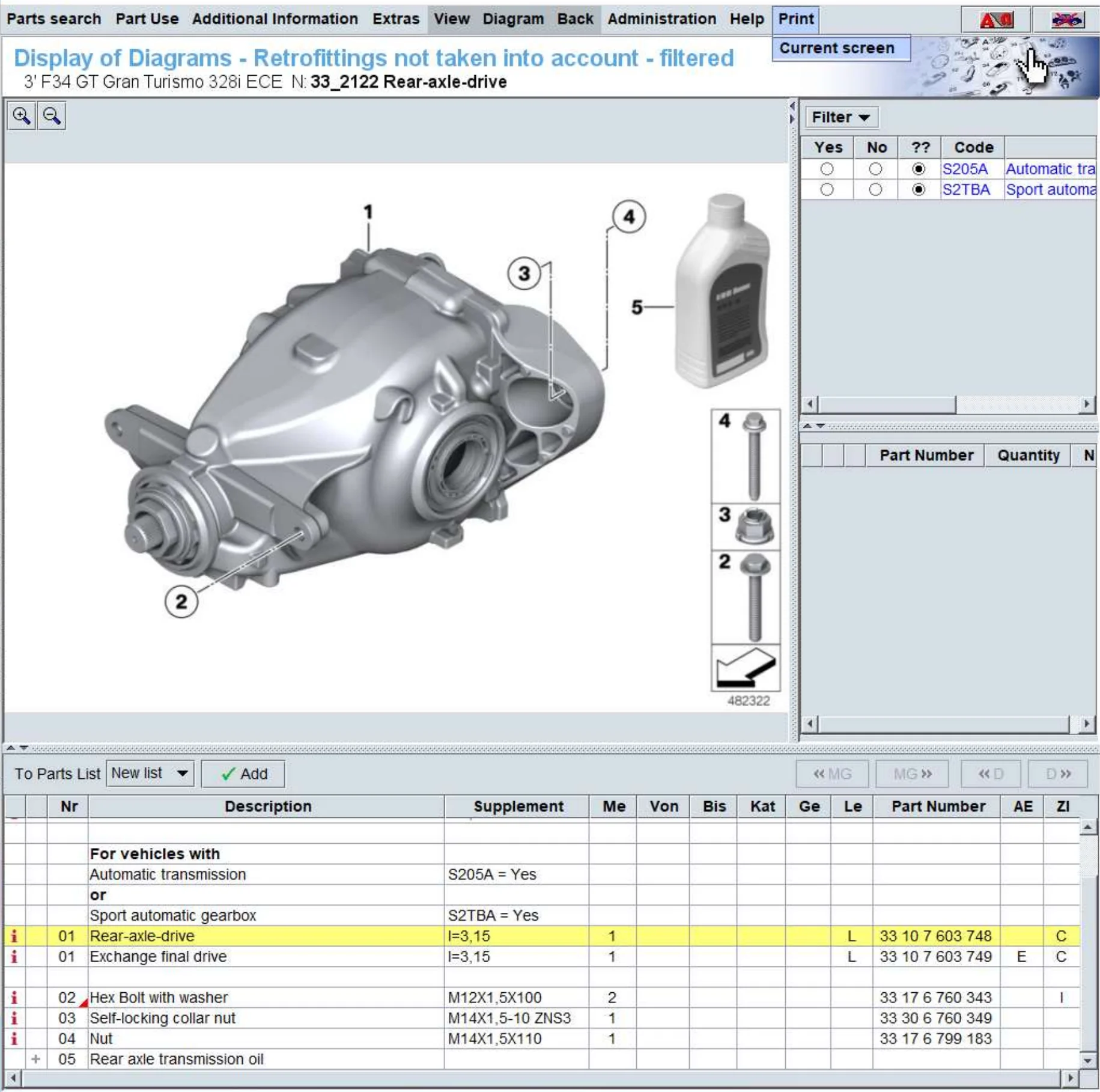
Task: Select Yes radio for S2TBA
Action: tap(827, 190)
